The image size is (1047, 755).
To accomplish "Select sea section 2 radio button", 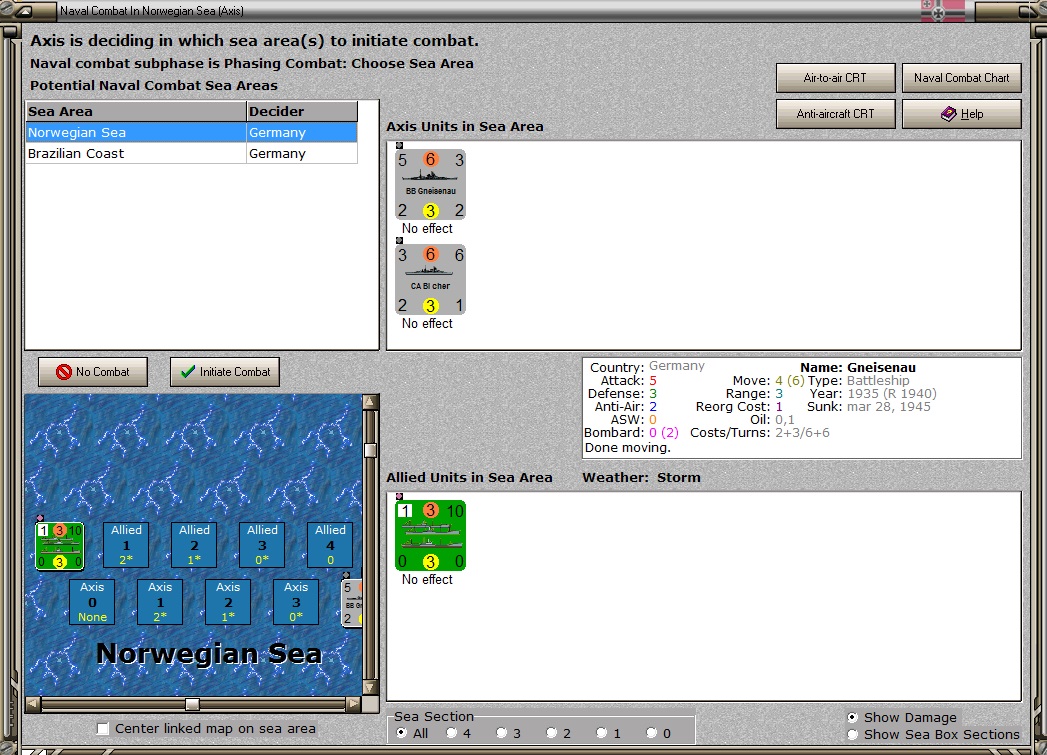I will pyautogui.click(x=552, y=733).
